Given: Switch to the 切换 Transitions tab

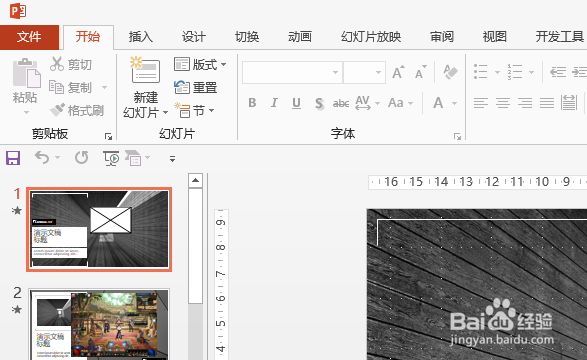Looking at the screenshot, I should point(247,37).
